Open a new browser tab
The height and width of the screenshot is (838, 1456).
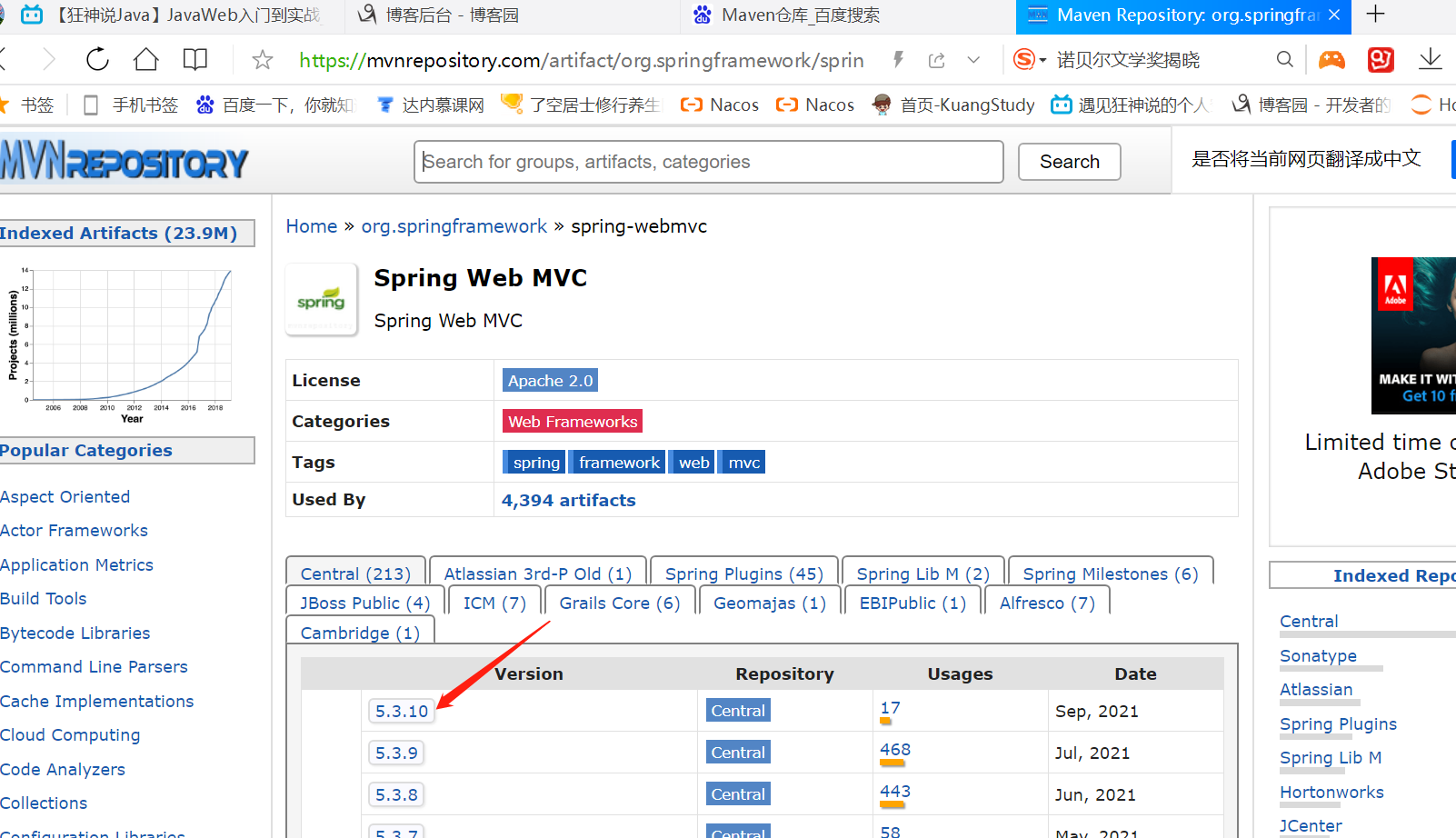tap(1376, 15)
